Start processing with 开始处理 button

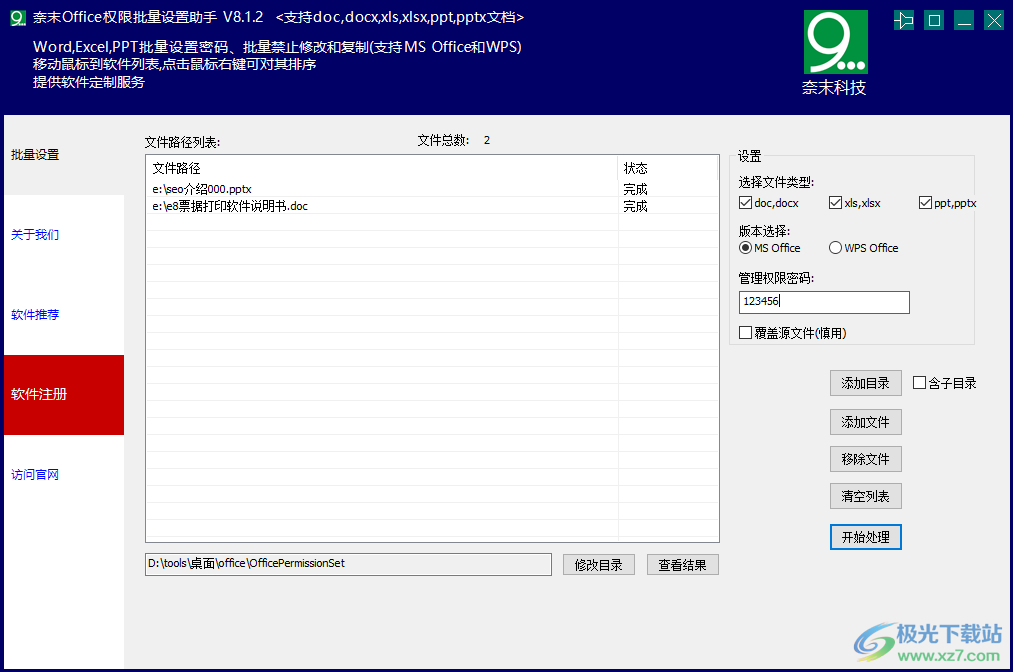click(x=866, y=537)
